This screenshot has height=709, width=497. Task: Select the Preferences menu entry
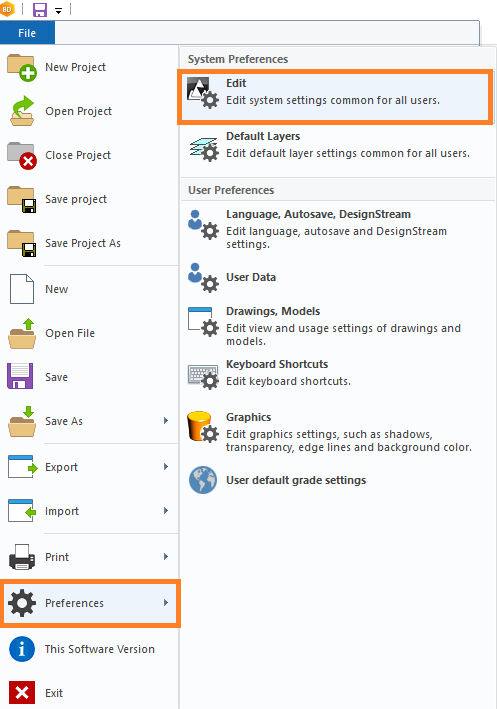pyautogui.click(x=90, y=603)
